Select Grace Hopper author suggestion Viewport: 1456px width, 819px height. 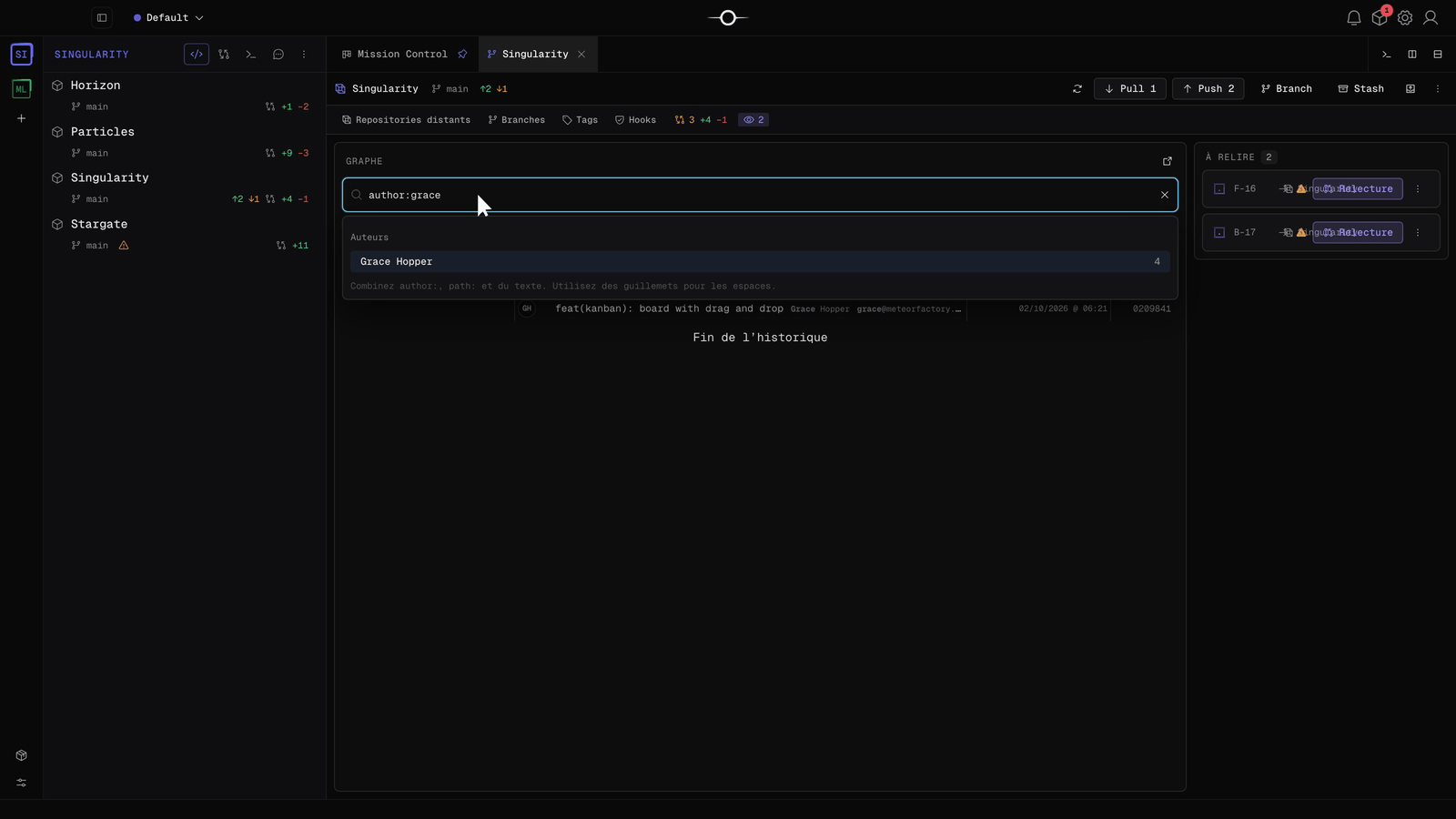tap(760, 262)
